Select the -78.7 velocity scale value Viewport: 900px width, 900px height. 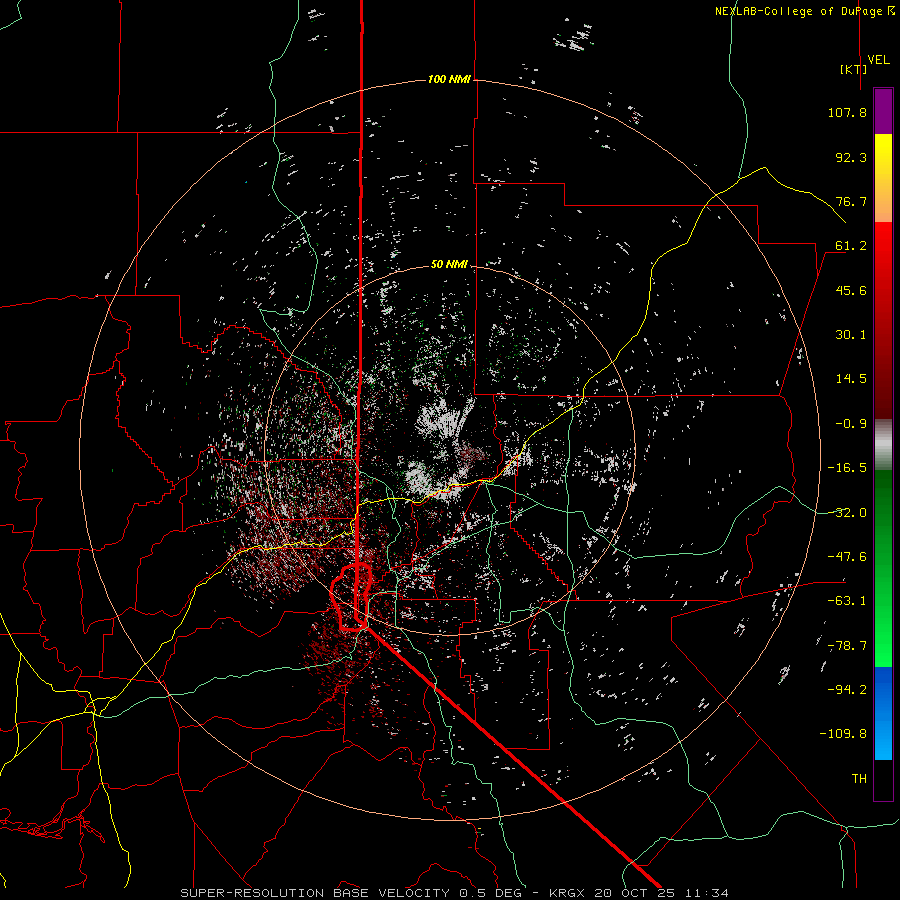click(847, 646)
